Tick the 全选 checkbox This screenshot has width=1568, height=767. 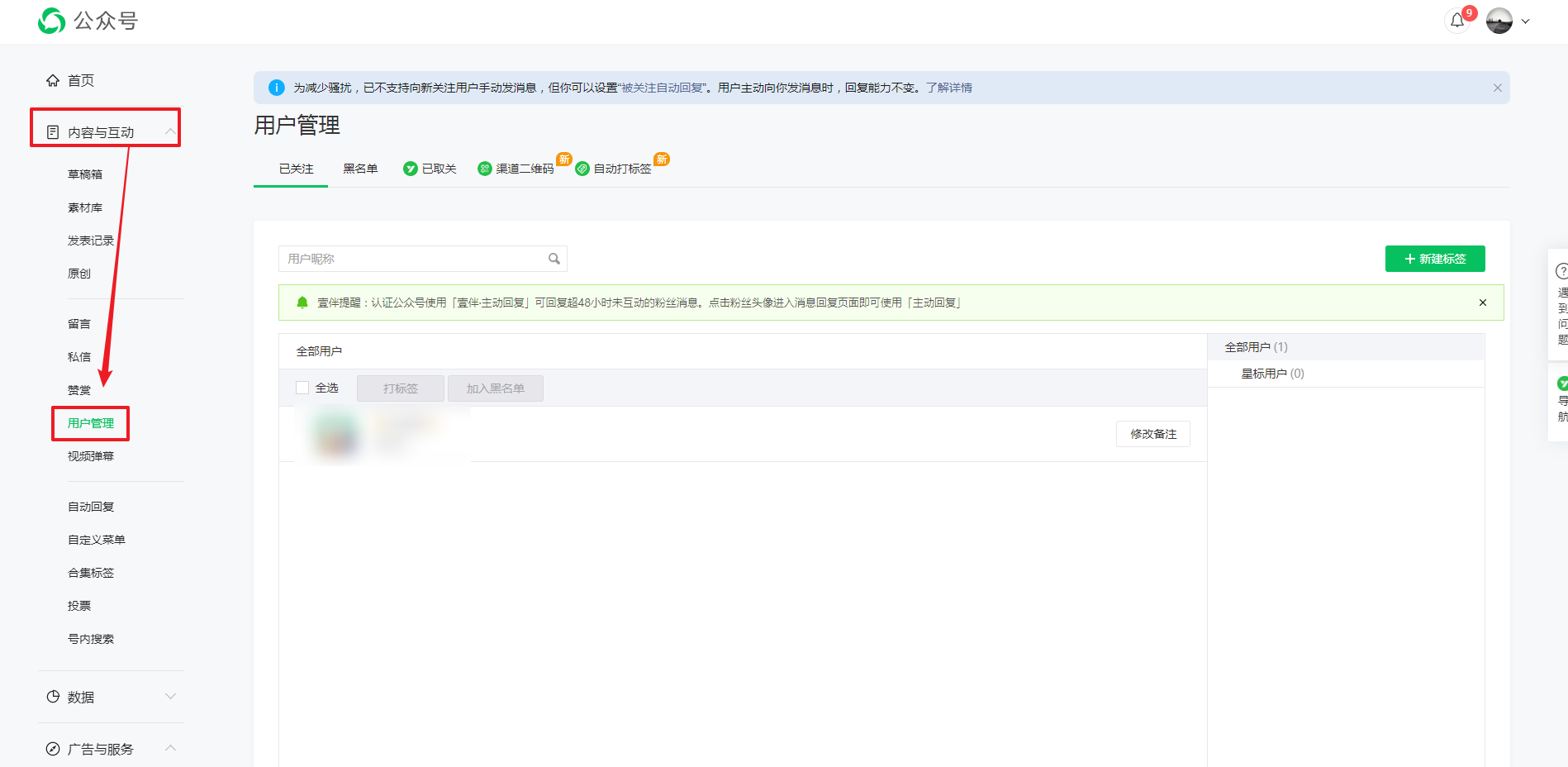pyautogui.click(x=302, y=388)
